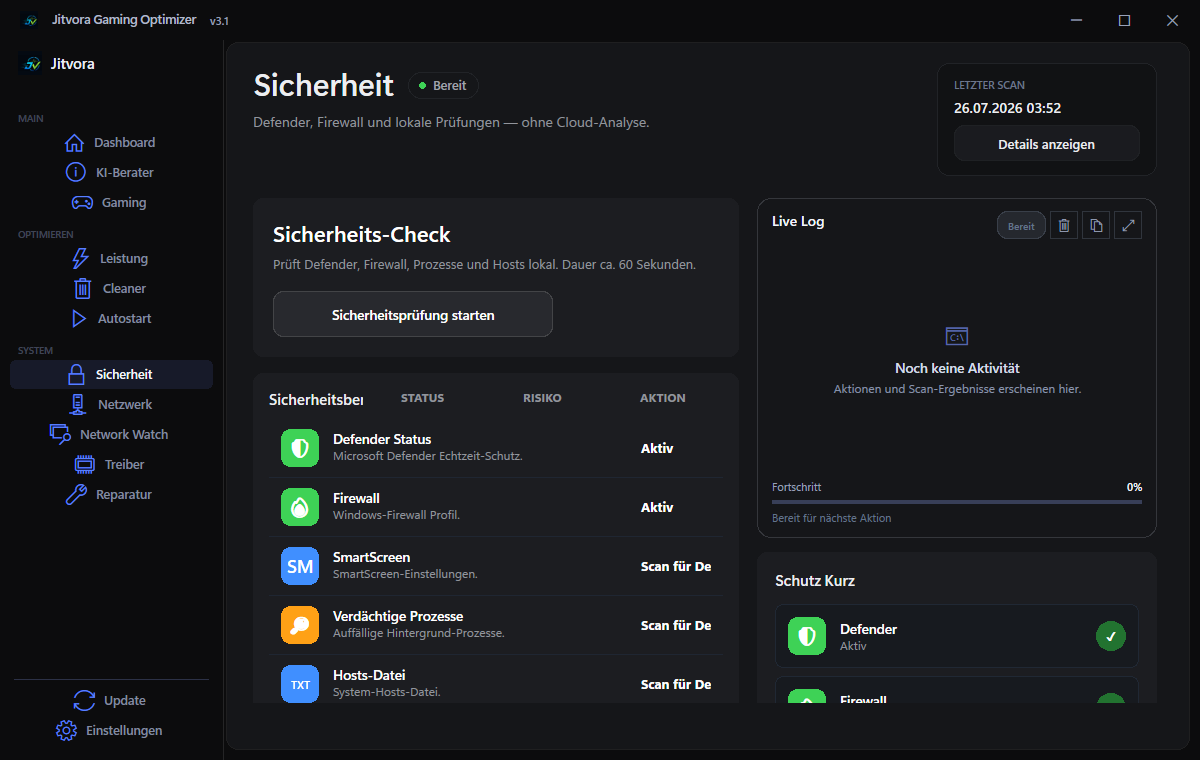Click the green Bereit status badge
1200x760 pixels.
(443, 86)
